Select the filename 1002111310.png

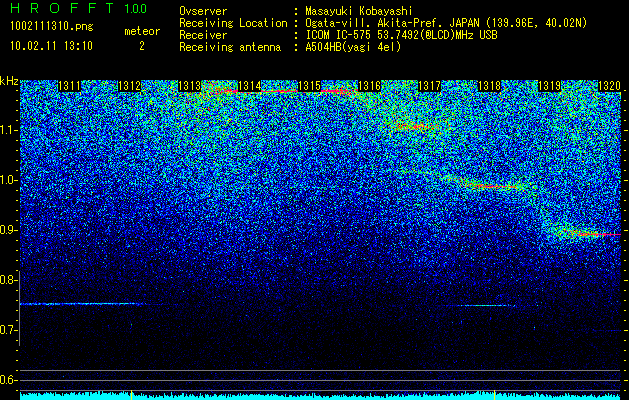point(52,27)
